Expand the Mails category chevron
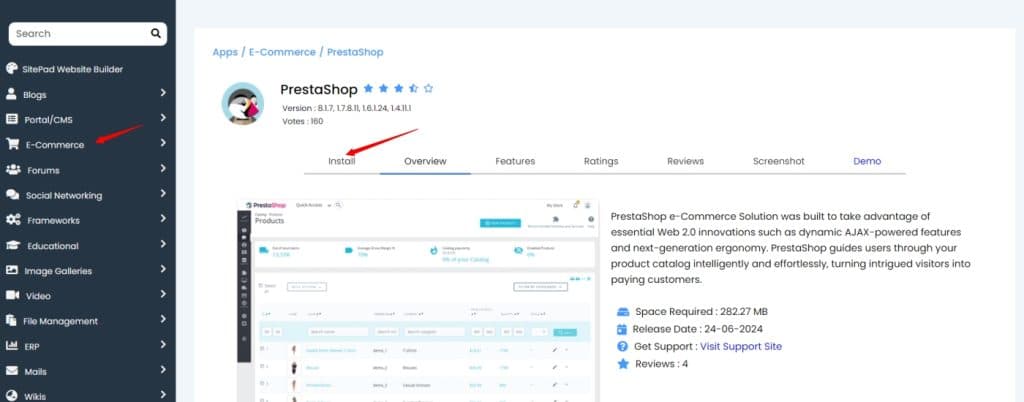Image resolution: width=1024 pixels, height=402 pixels. 163,370
